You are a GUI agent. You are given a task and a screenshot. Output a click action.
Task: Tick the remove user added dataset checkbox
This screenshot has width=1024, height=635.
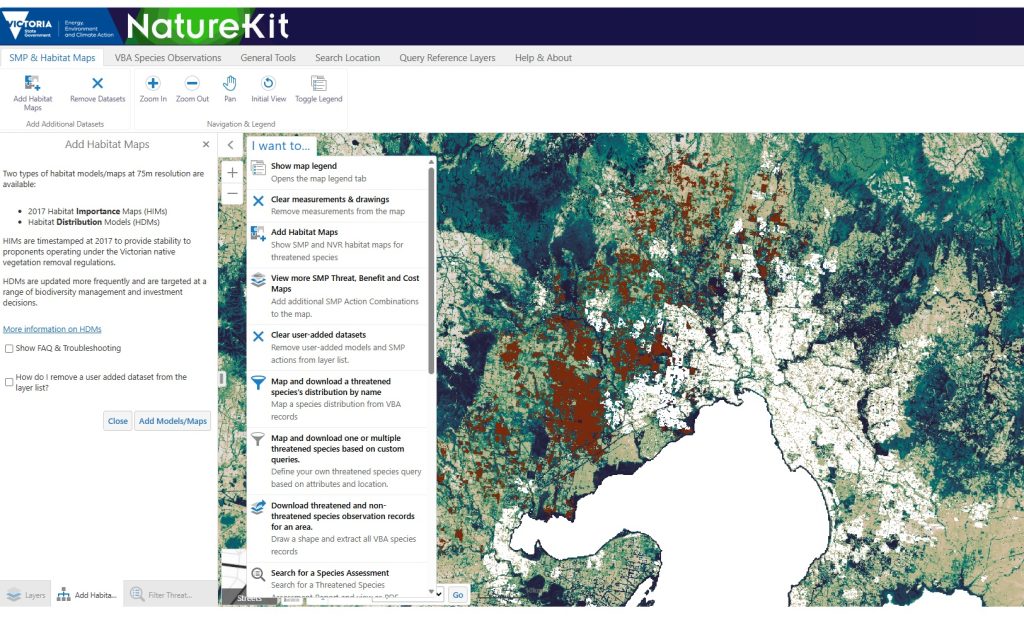pos(9,382)
